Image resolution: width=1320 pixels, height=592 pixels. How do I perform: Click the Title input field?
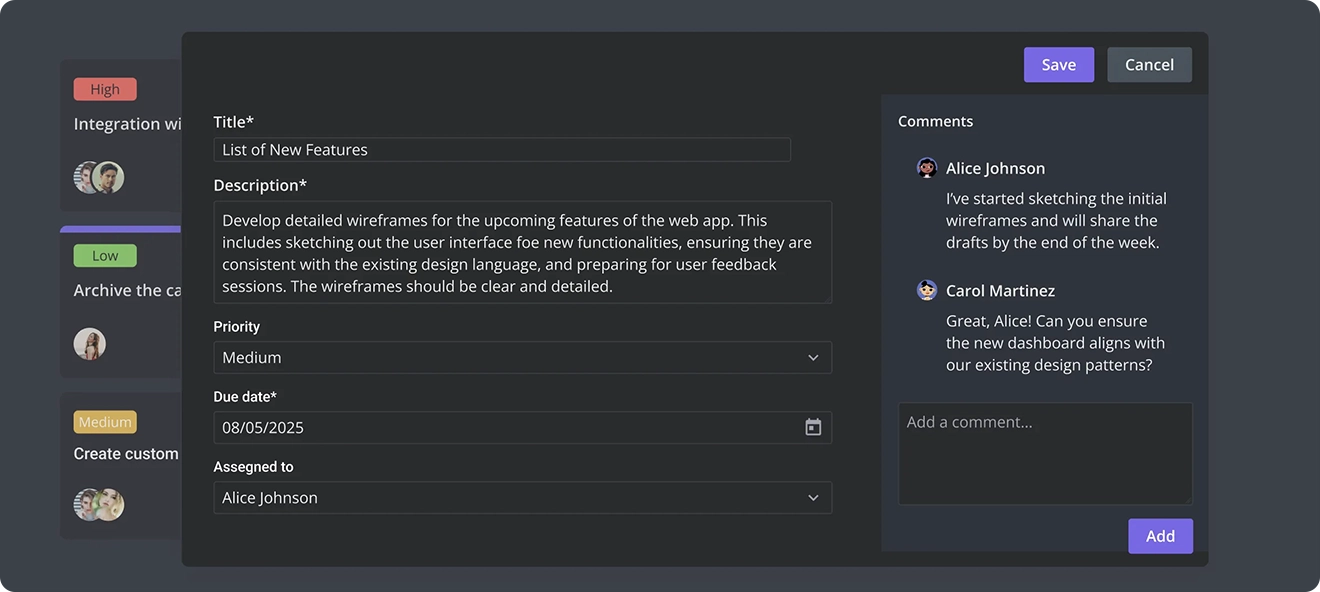tap(500, 148)
